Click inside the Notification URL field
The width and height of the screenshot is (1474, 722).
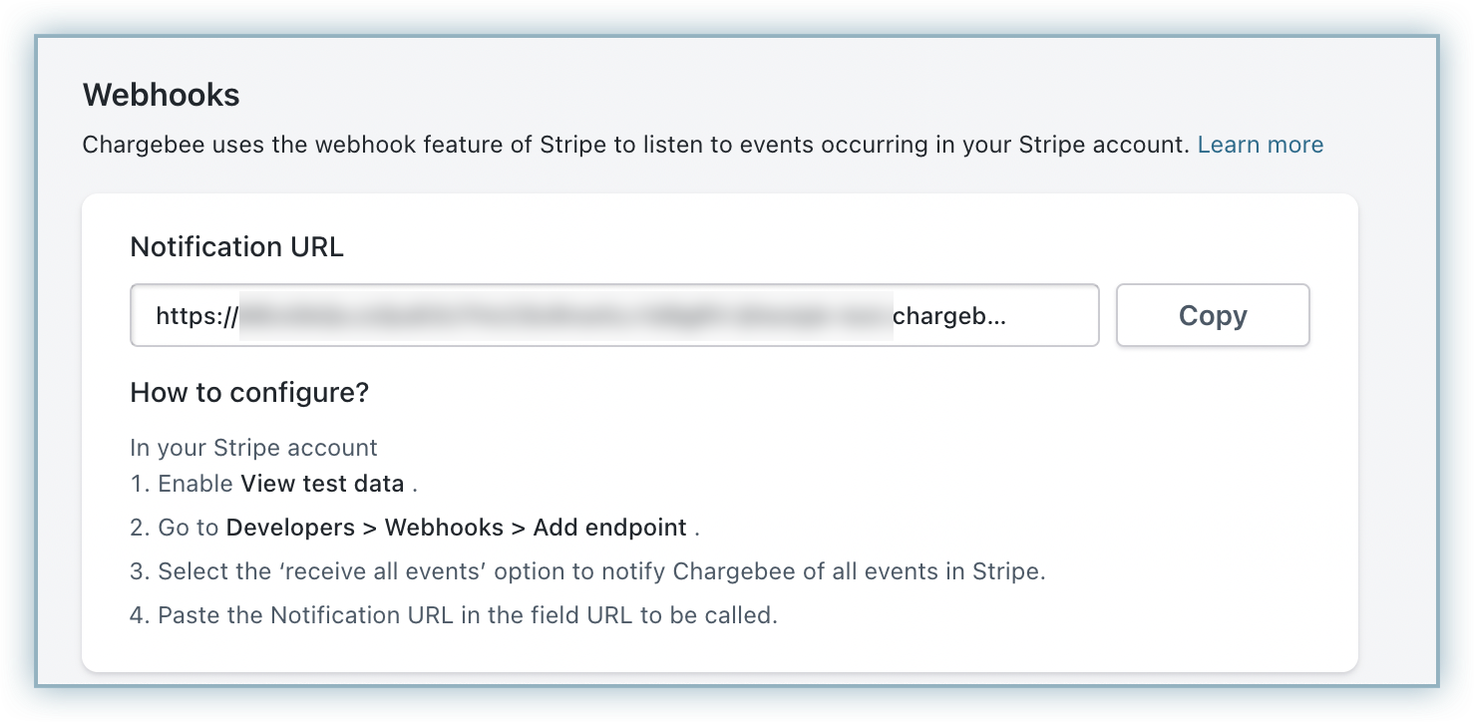614,316
